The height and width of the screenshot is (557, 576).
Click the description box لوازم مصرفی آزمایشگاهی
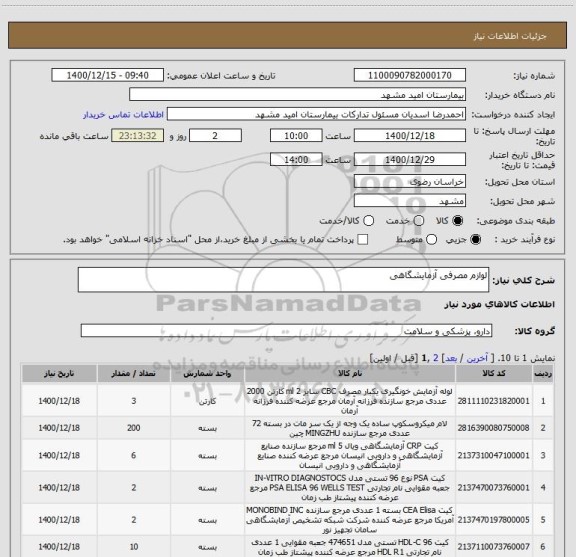click(283, 280)
